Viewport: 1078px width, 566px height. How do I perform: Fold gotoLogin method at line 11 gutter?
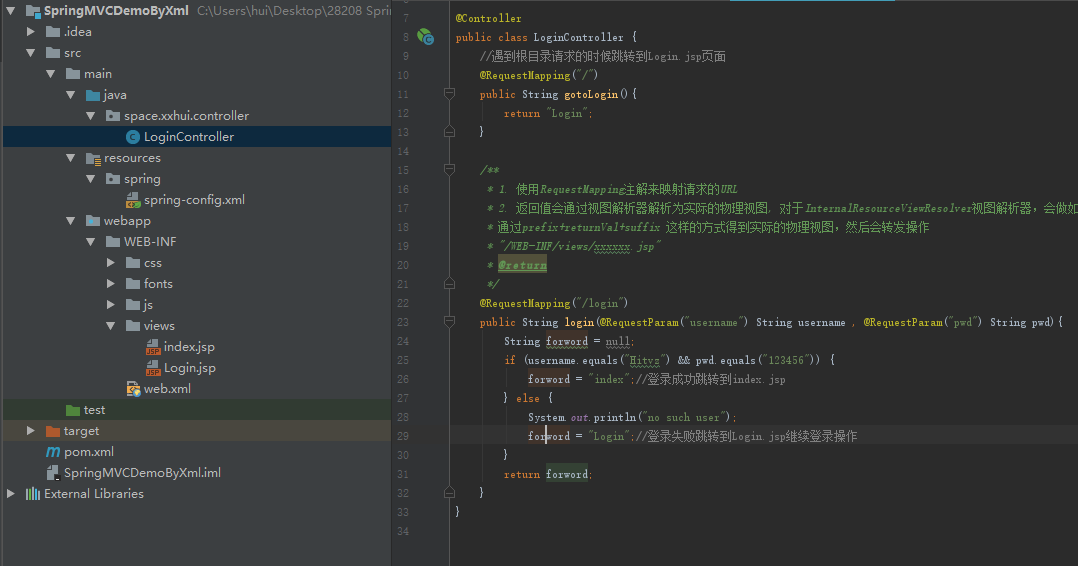click(449, 94)
